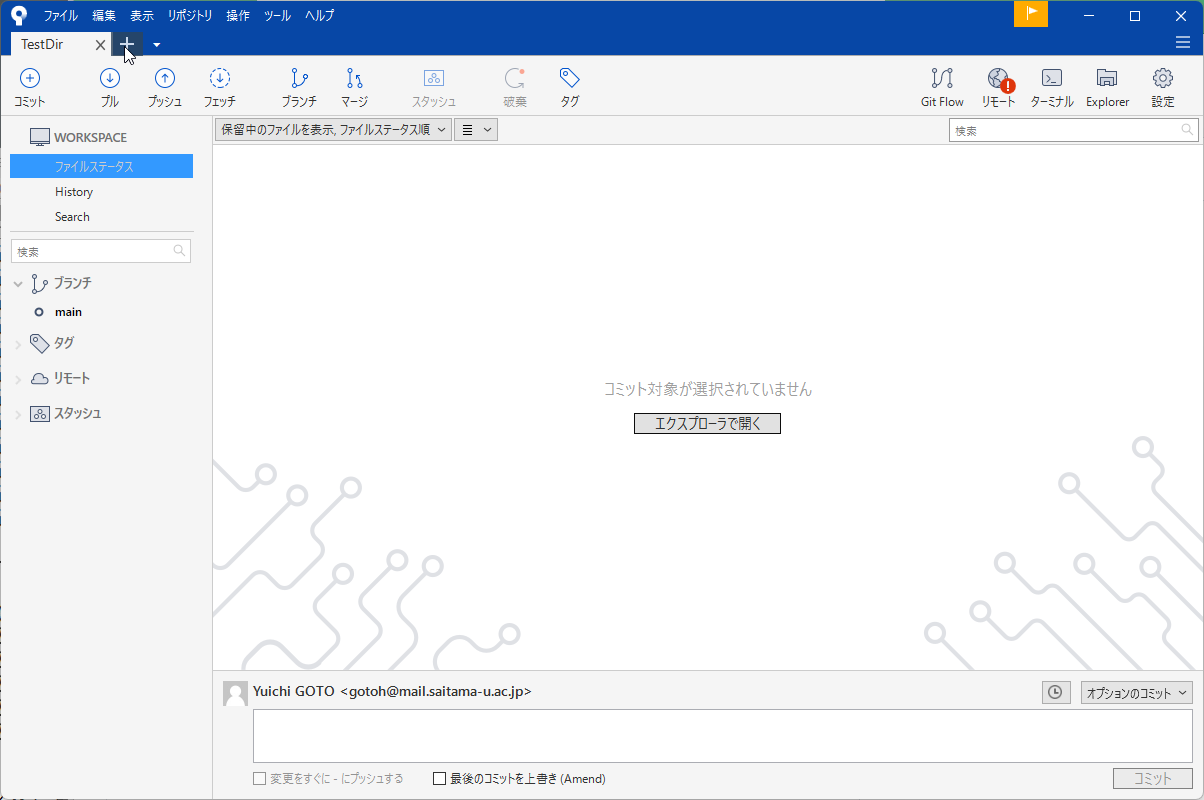The width and height of the screenshot is (1204, 800).
Task: Select ファイルステータス in the WORKSPACE sidebar
Action: pos(101,167)
